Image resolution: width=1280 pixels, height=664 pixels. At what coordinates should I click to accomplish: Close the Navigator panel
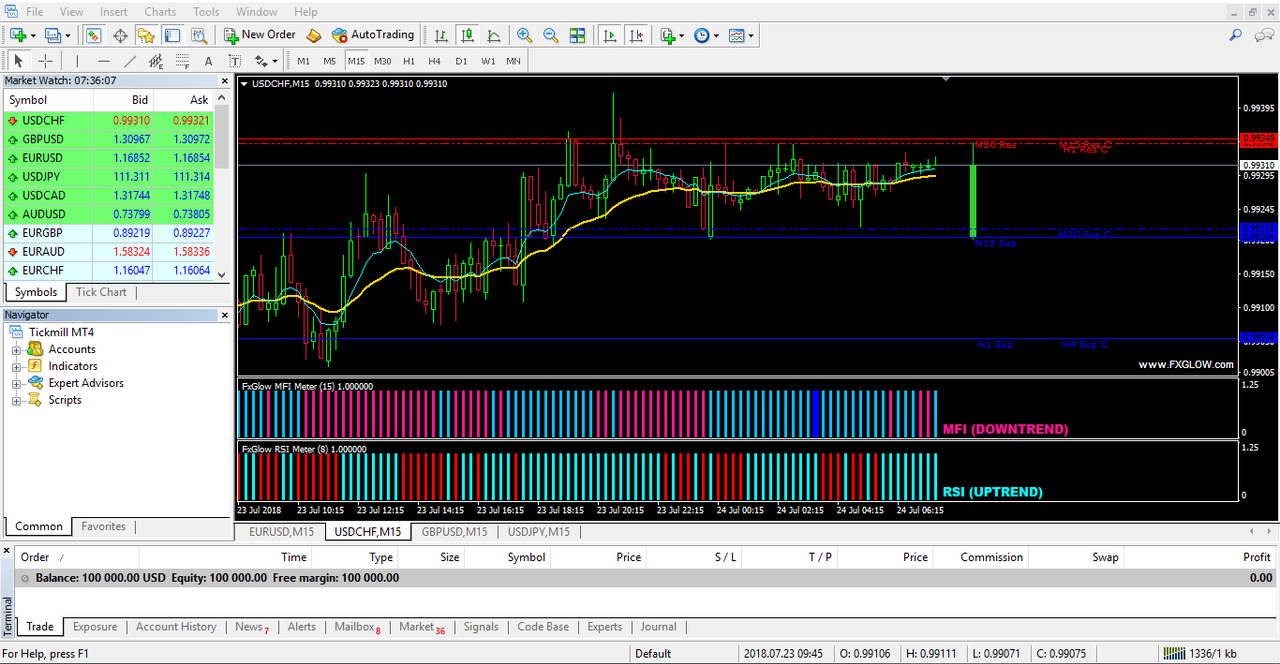tap(224, 315)
